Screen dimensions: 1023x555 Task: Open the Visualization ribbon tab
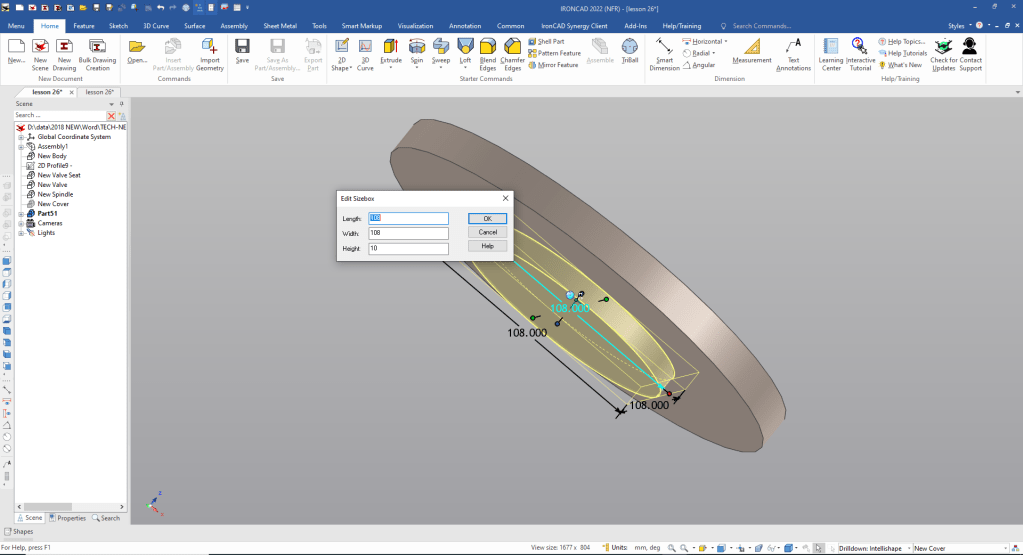click(415, 24)
